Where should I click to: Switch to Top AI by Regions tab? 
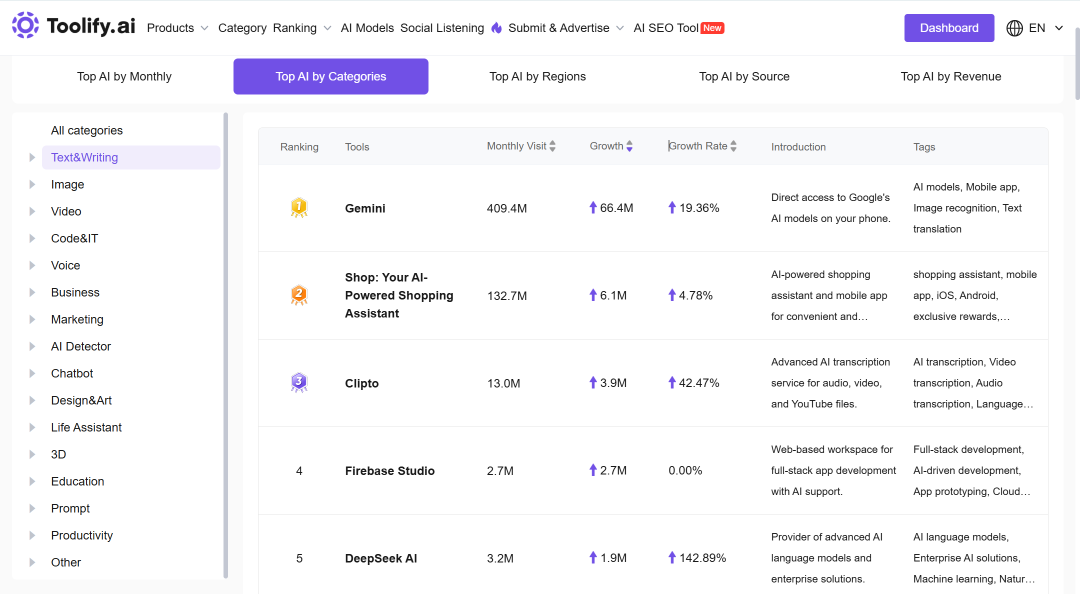click(537, 76)
